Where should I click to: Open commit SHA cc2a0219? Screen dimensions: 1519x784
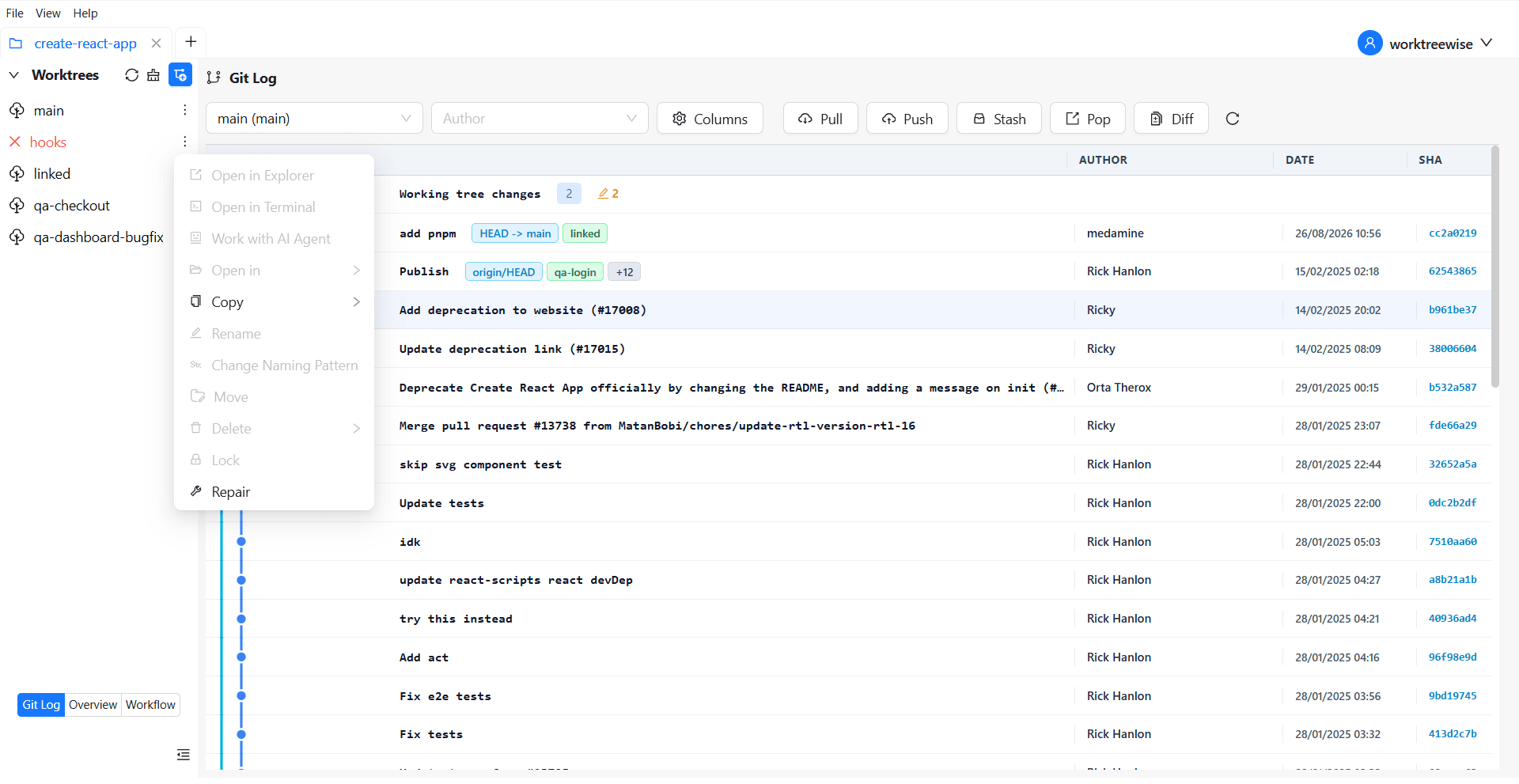[x=1453, y=233]
